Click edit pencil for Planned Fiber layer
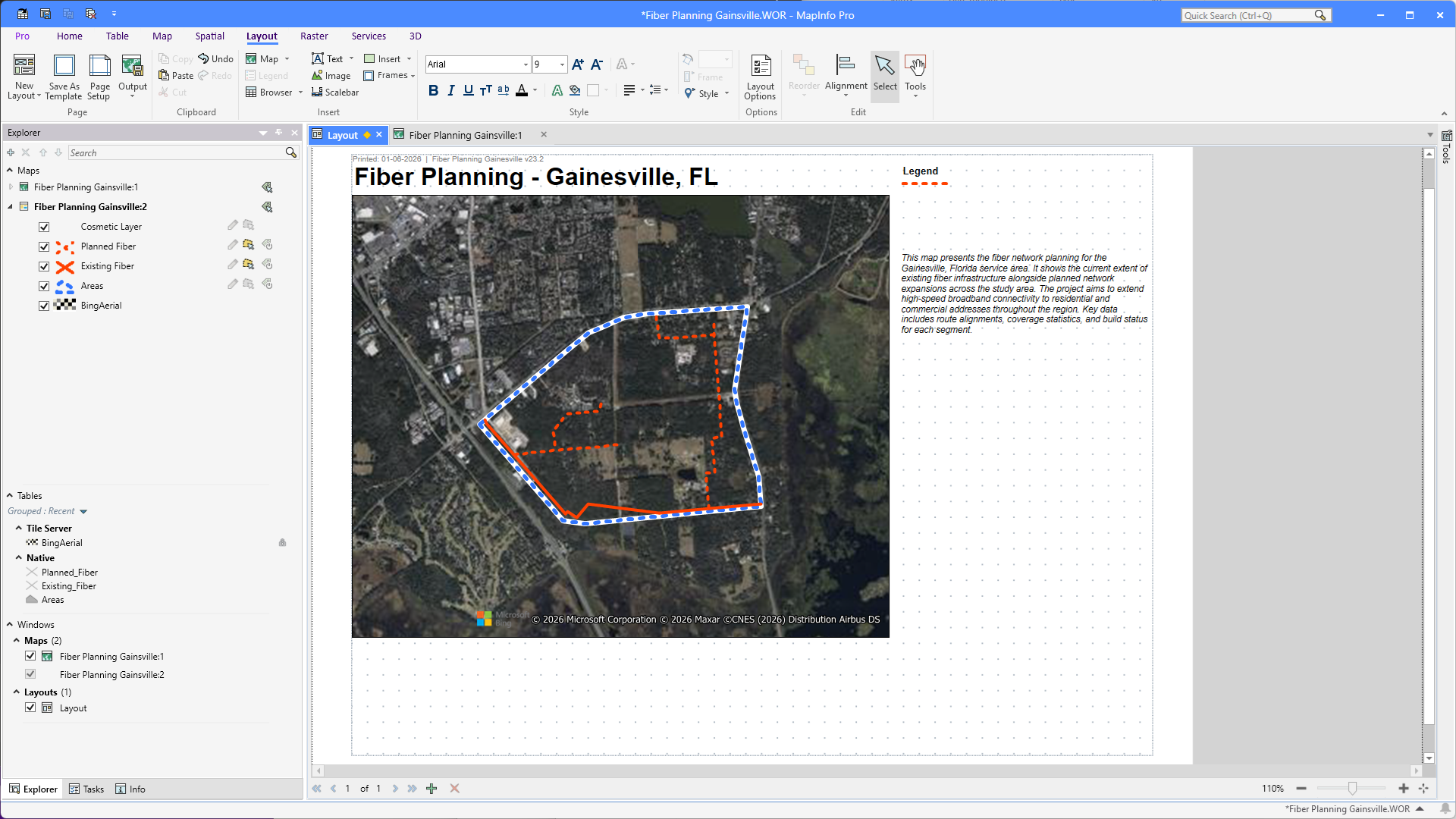 pos(233,245)
